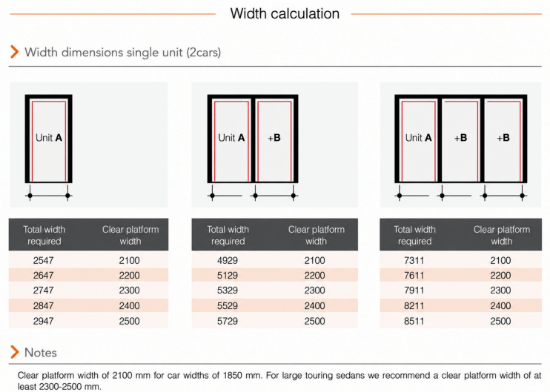Image resolution: width=550 pixels, height=392 pixels.
Task: Click the Width calculation title
Action: [284, 14]
